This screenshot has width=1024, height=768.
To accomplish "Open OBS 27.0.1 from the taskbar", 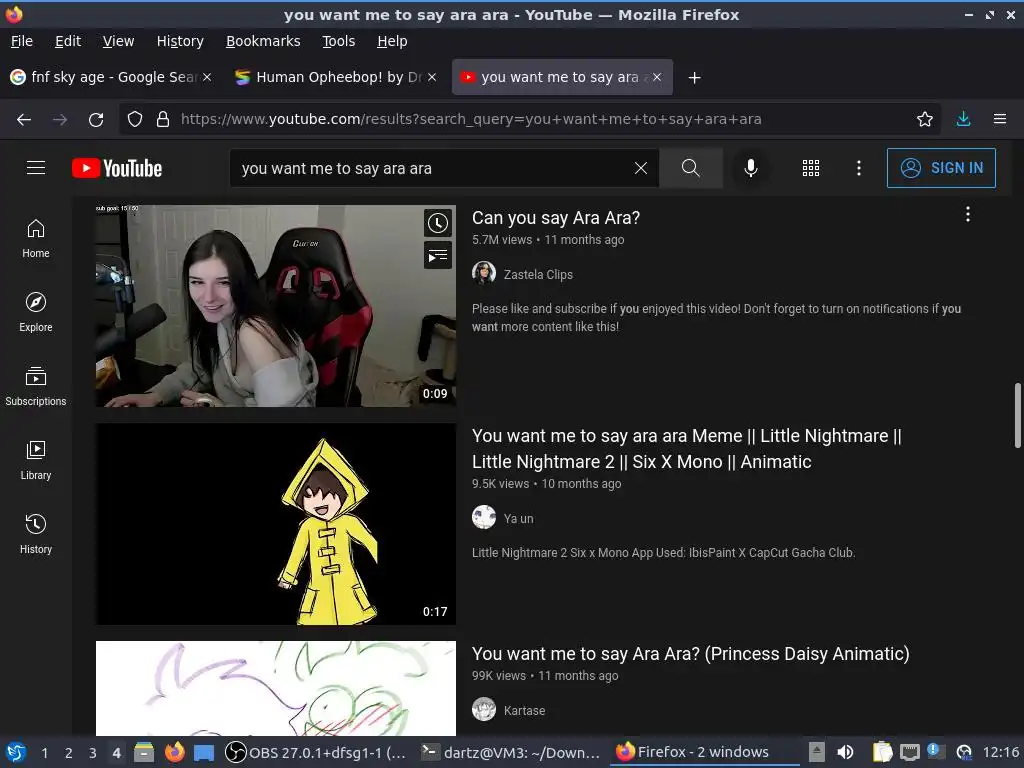I will pyautogui.click(x=316, y=752).
